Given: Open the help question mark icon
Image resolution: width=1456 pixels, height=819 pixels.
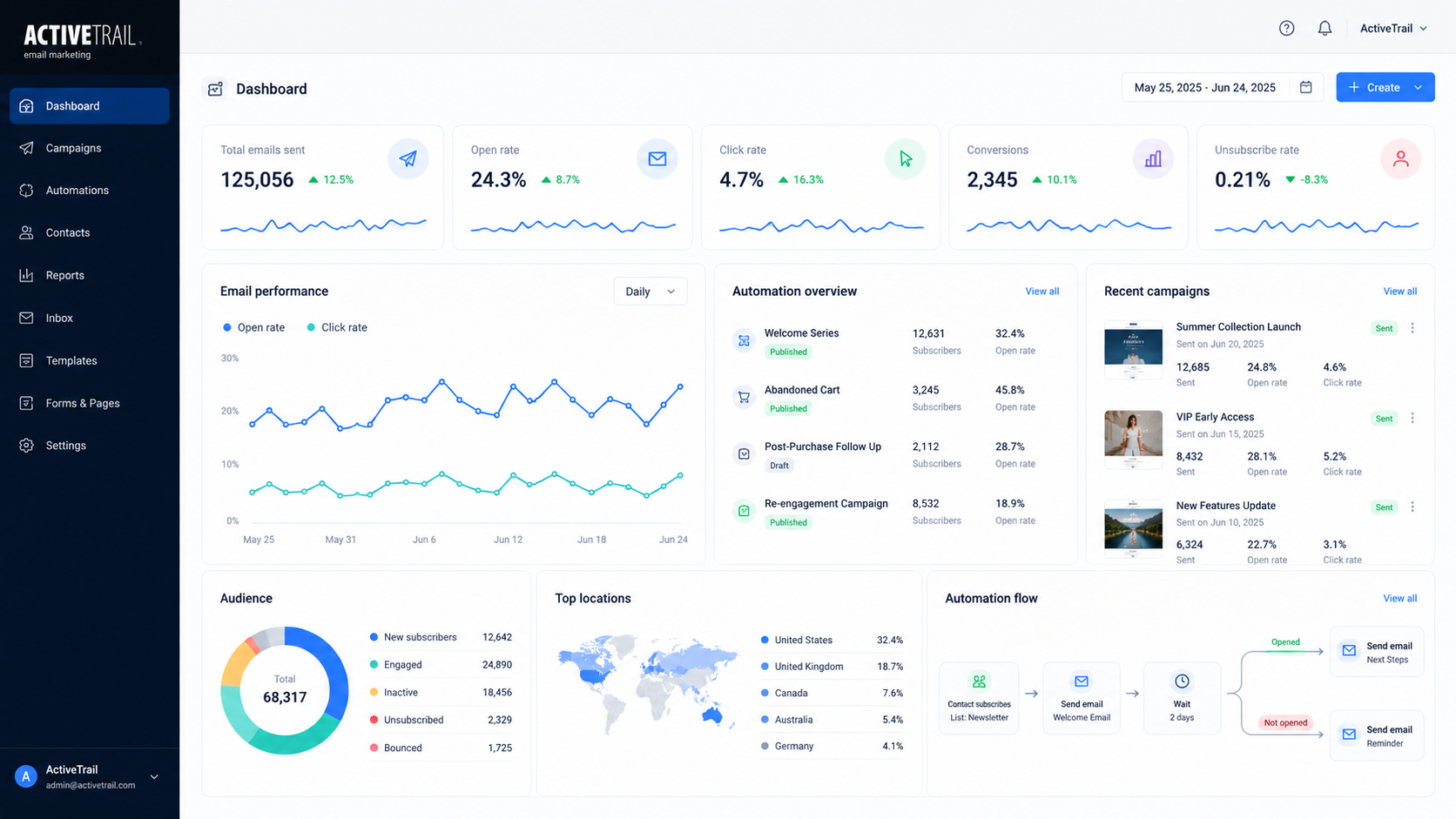Looking at the screenshot, I should (1286, 29).
